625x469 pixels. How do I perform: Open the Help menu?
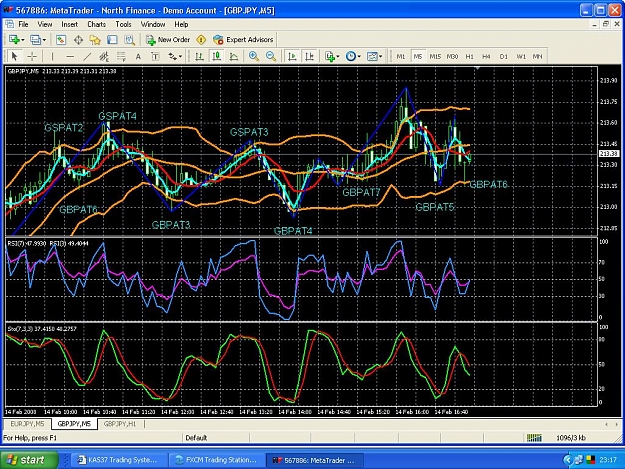click(x=181, y=24)
